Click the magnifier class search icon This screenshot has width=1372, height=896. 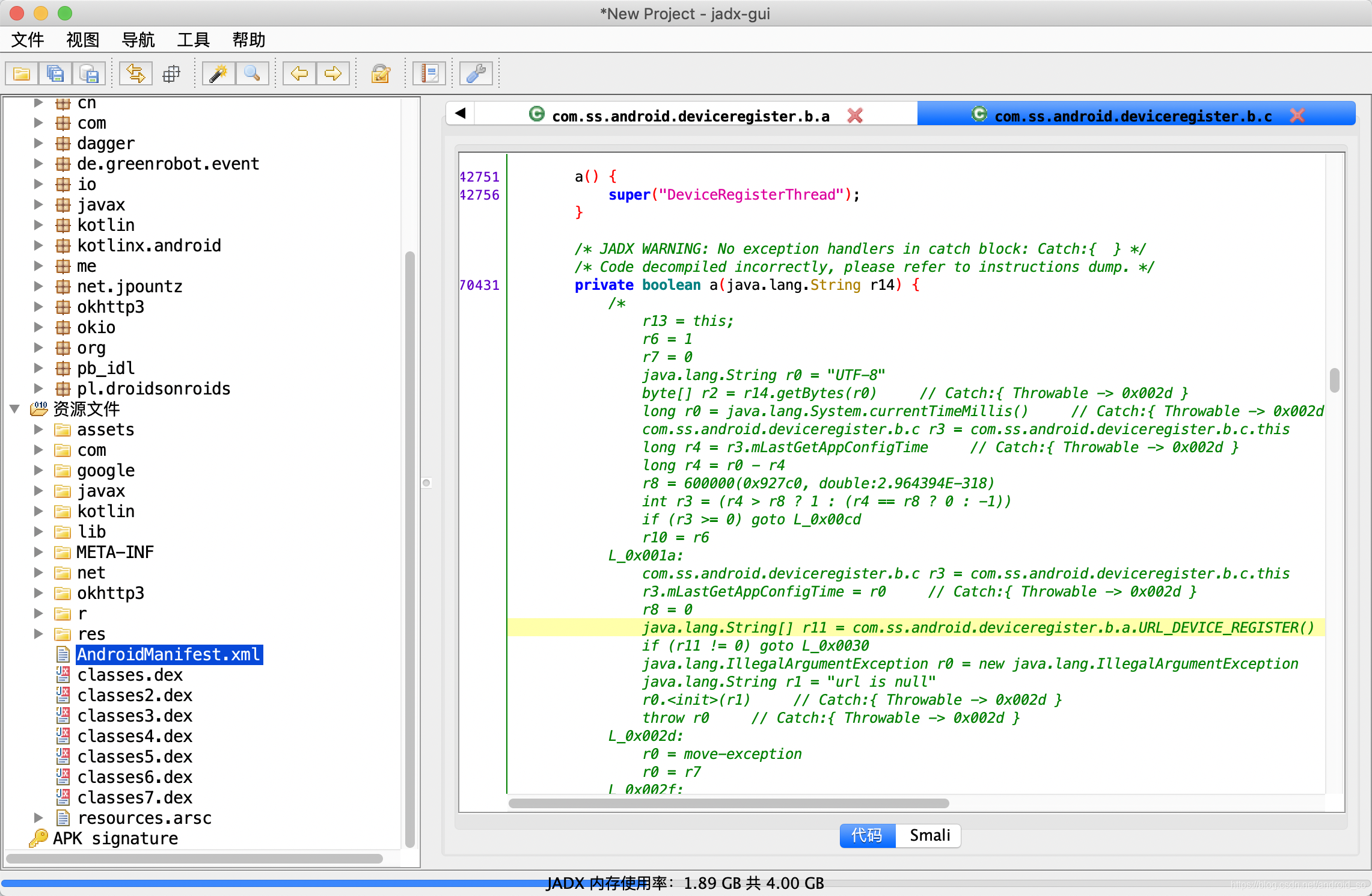[252, 73]
